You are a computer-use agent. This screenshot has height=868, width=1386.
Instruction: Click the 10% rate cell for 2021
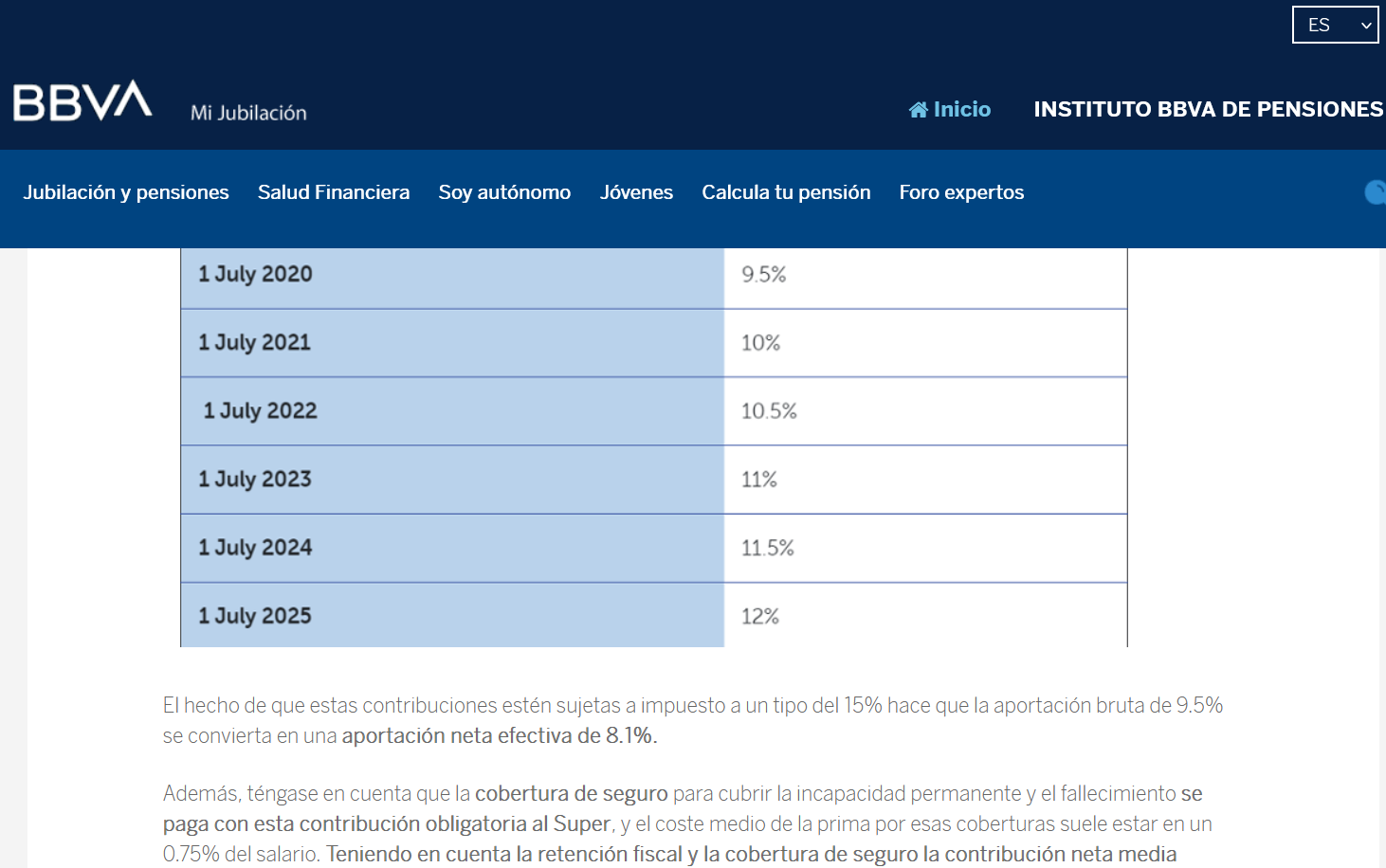(925, 343)
